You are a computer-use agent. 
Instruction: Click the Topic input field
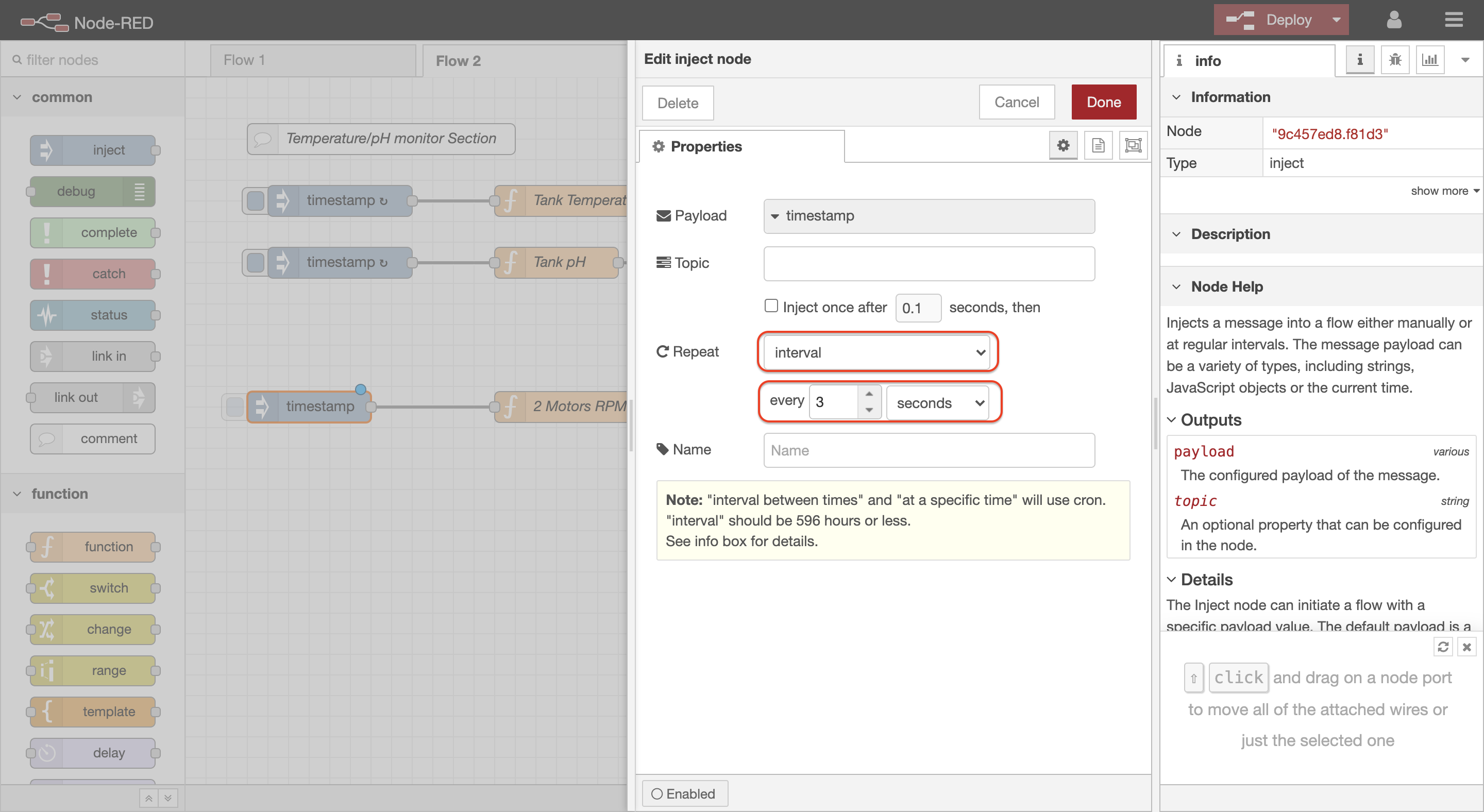coord(929,264)
